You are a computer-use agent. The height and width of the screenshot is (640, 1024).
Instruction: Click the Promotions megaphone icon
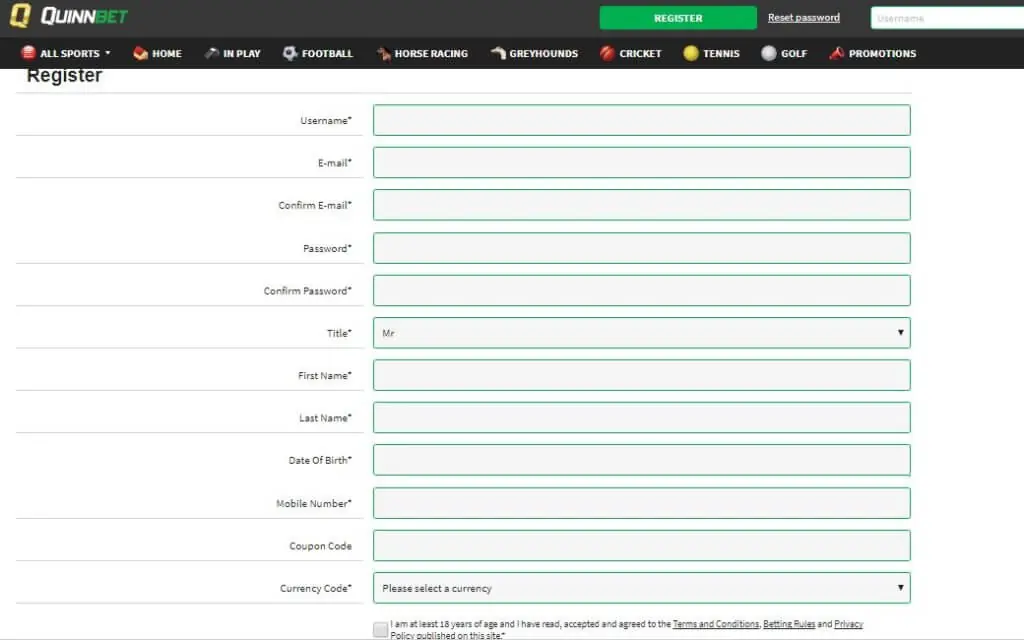pyautogui.click(x=837, y=53)
